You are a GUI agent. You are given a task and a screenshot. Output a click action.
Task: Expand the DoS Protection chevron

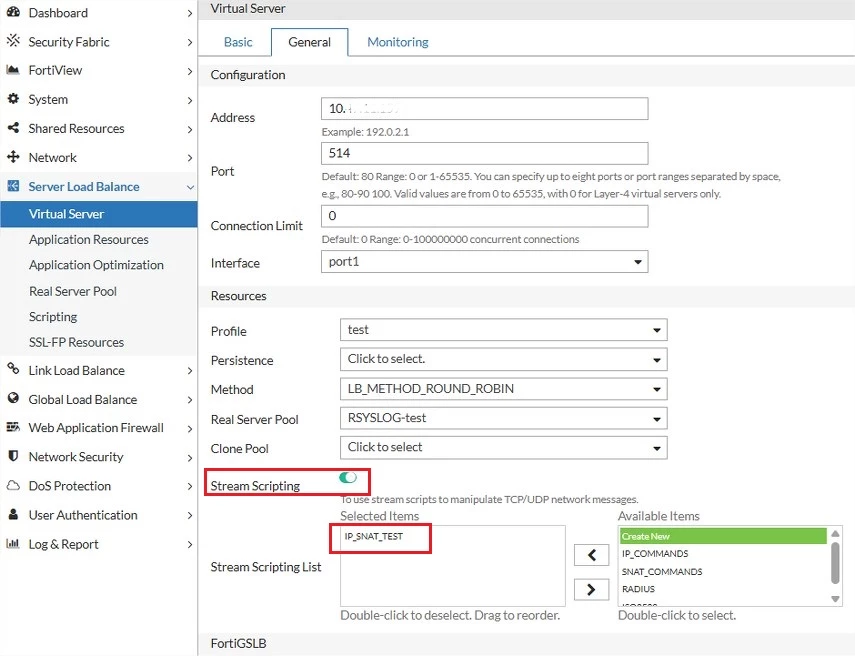click(189, 486)
